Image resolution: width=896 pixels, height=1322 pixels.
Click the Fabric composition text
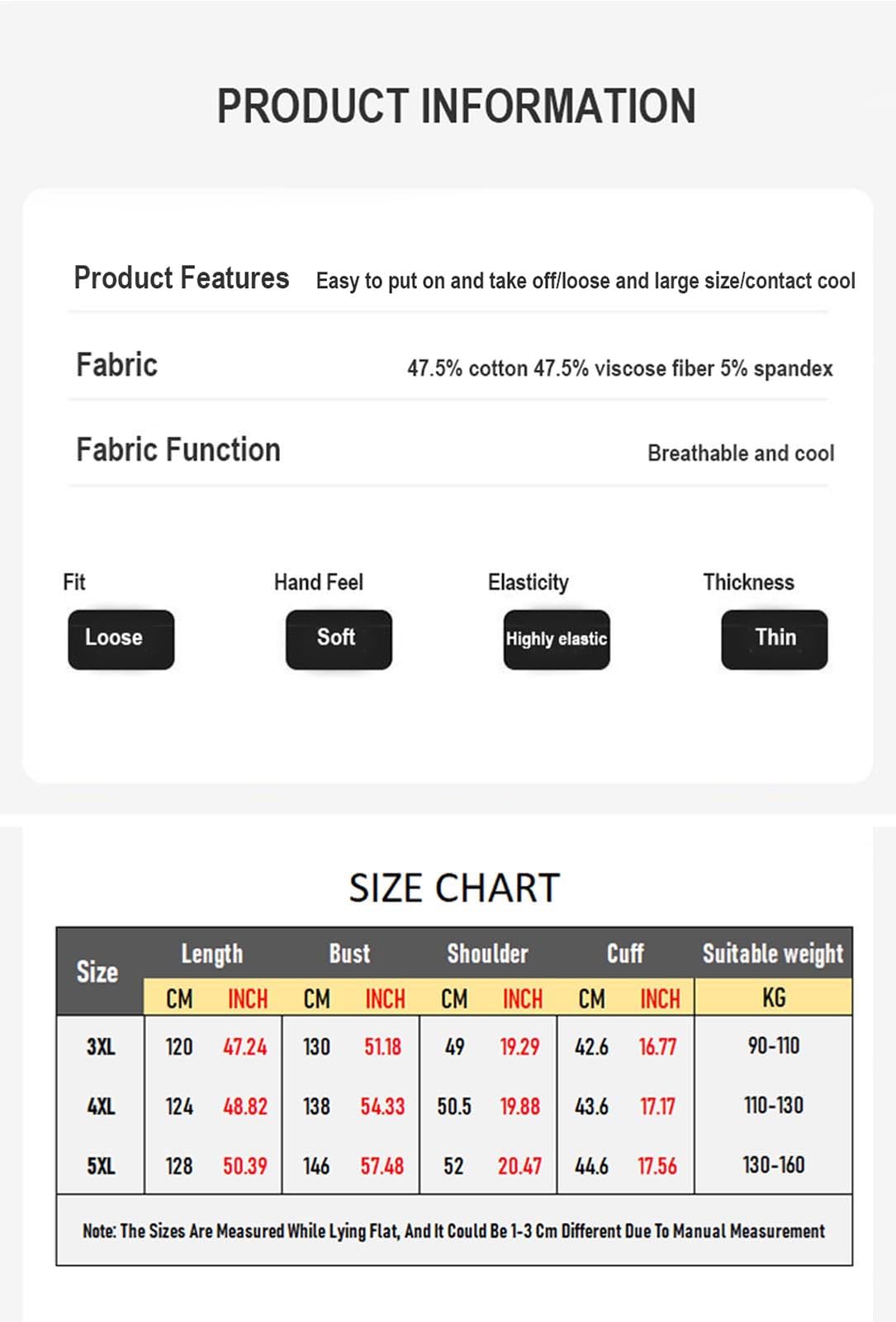point(620,368)
